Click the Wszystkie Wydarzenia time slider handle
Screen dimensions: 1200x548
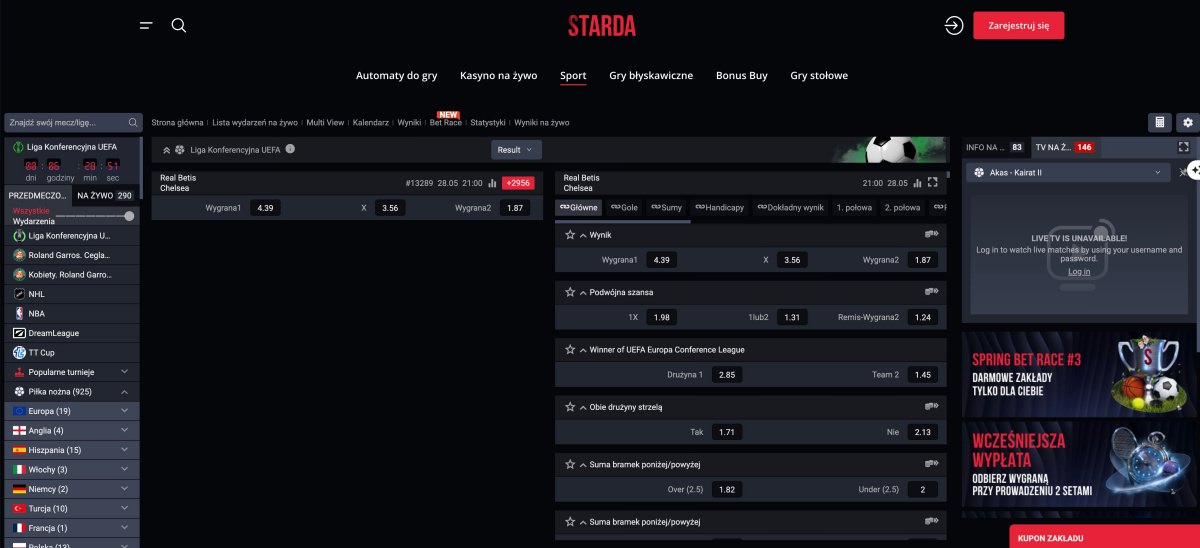pos(129,216)
